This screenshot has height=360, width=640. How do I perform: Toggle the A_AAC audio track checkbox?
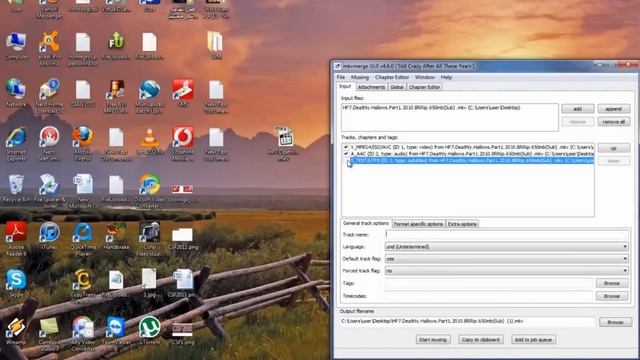346,154
